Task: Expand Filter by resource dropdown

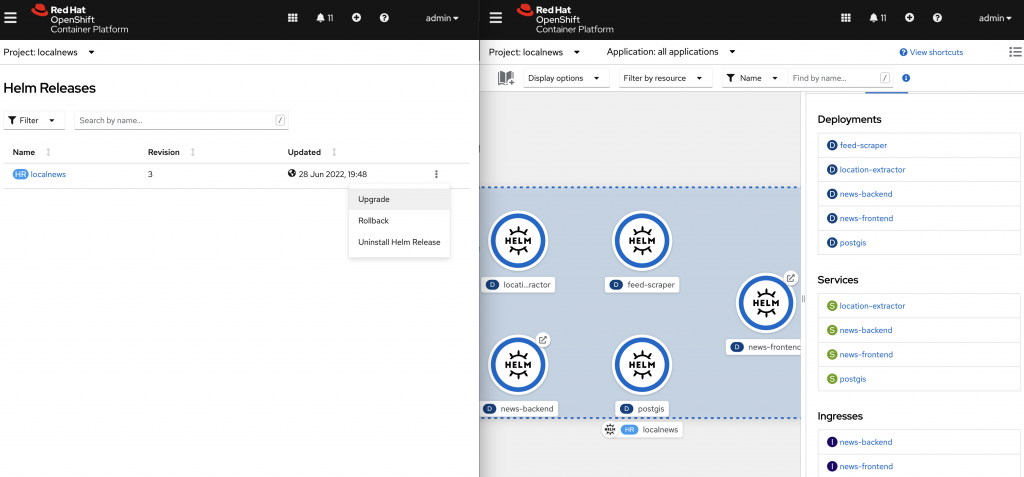Action: pos(665,78)
